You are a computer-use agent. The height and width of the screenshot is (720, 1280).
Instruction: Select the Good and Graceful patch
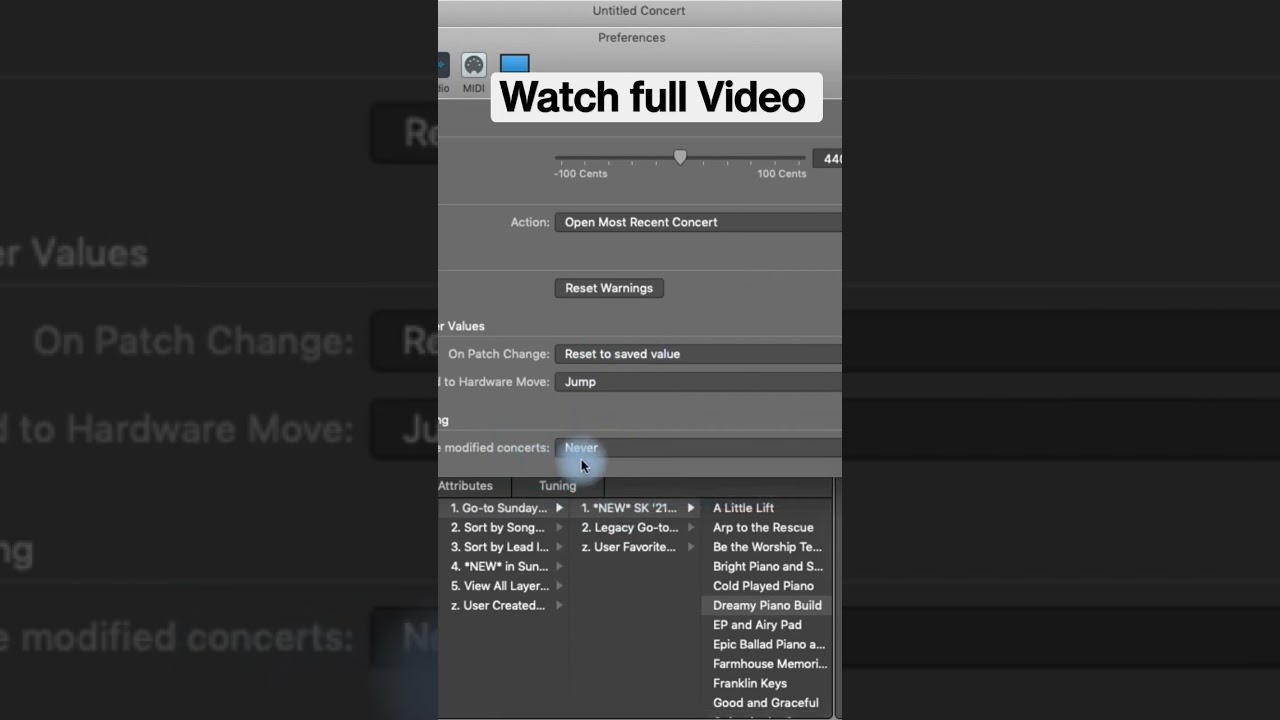[x=765, y=703]
